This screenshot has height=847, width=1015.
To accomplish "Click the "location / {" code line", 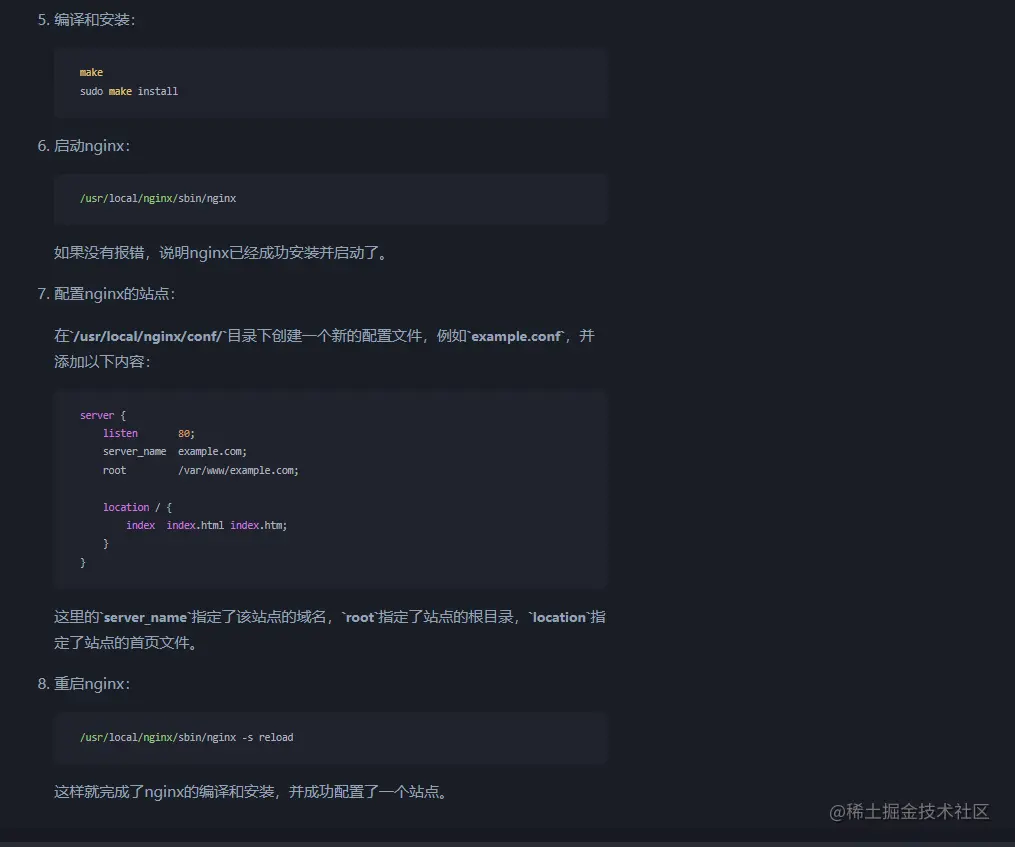I will pos(137,507).
